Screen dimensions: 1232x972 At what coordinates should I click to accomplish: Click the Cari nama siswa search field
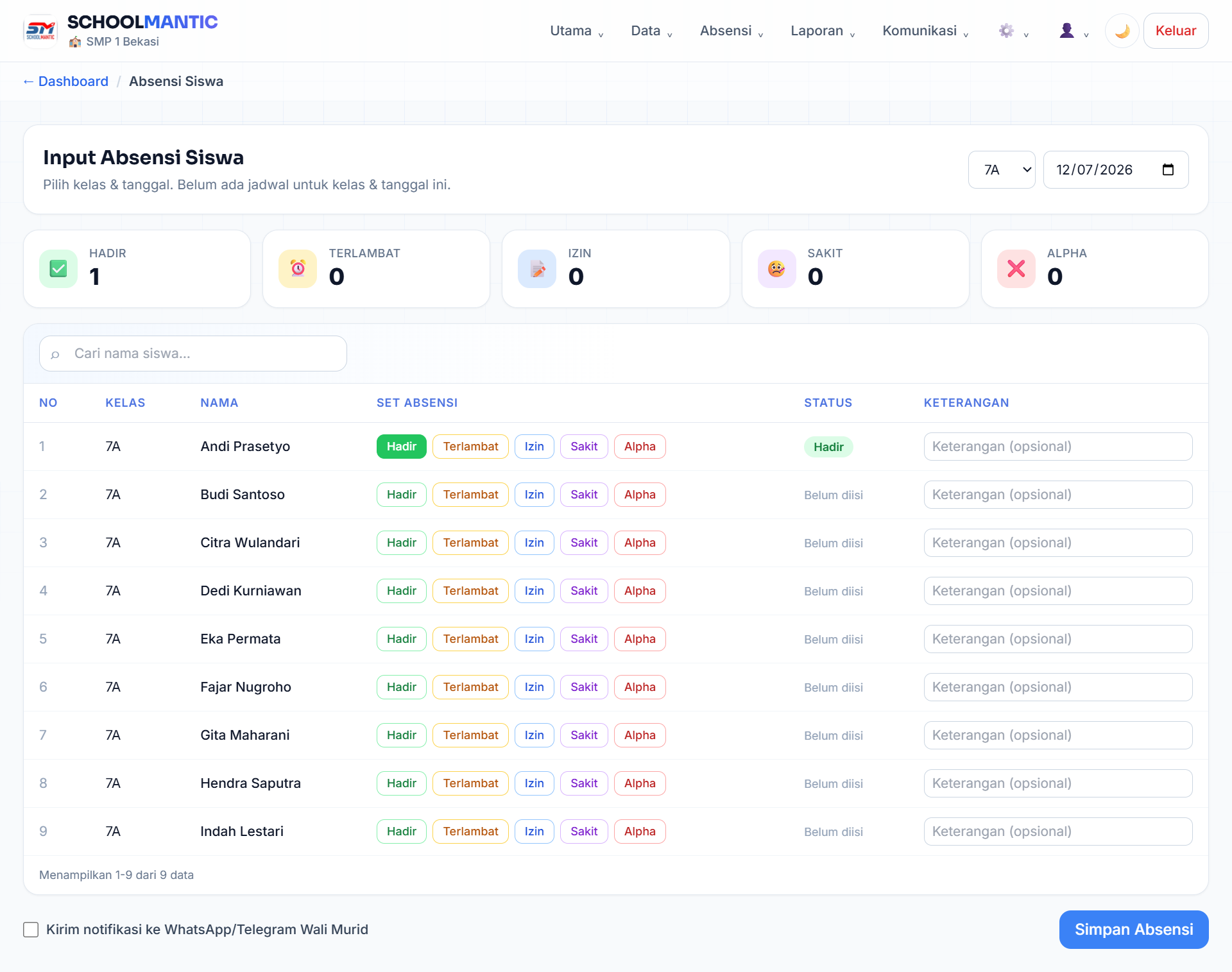coord(193,354)
